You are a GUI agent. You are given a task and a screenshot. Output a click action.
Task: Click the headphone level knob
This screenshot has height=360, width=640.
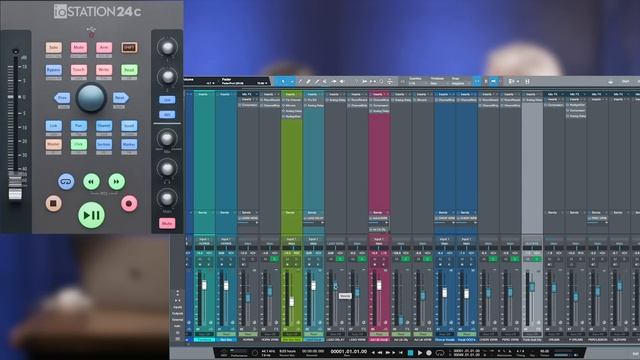167,168
